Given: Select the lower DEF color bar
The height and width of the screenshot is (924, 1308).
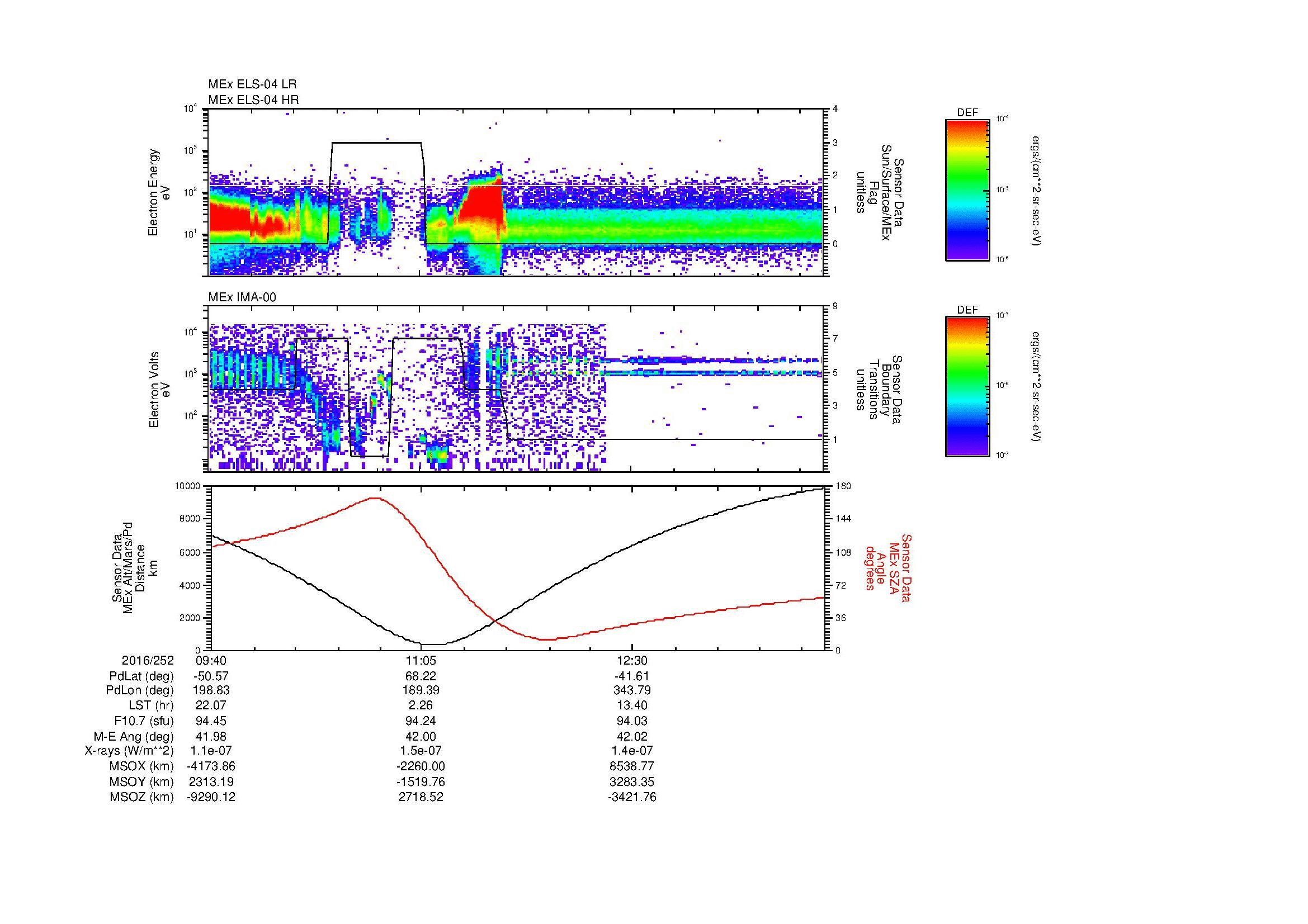Looking at the screenshot, I should click(967, 387).
